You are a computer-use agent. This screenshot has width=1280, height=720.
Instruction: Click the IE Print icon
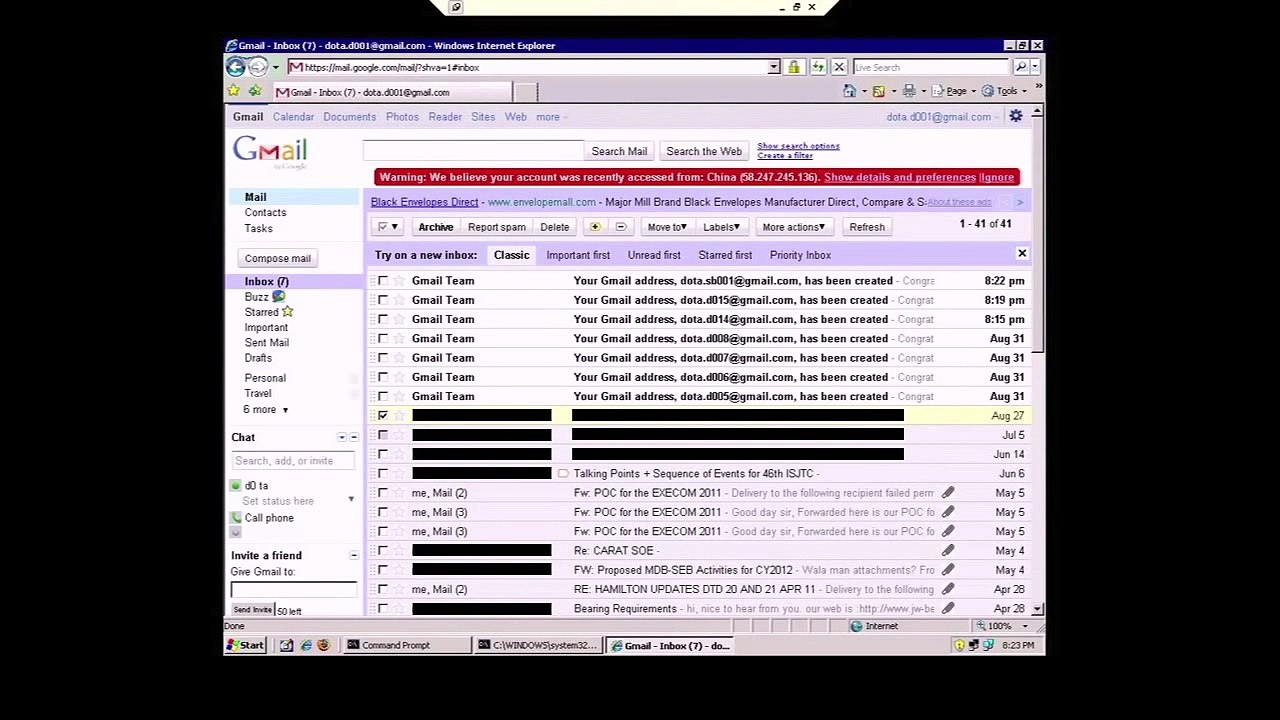pyautogui.click(x=908, y=91)
